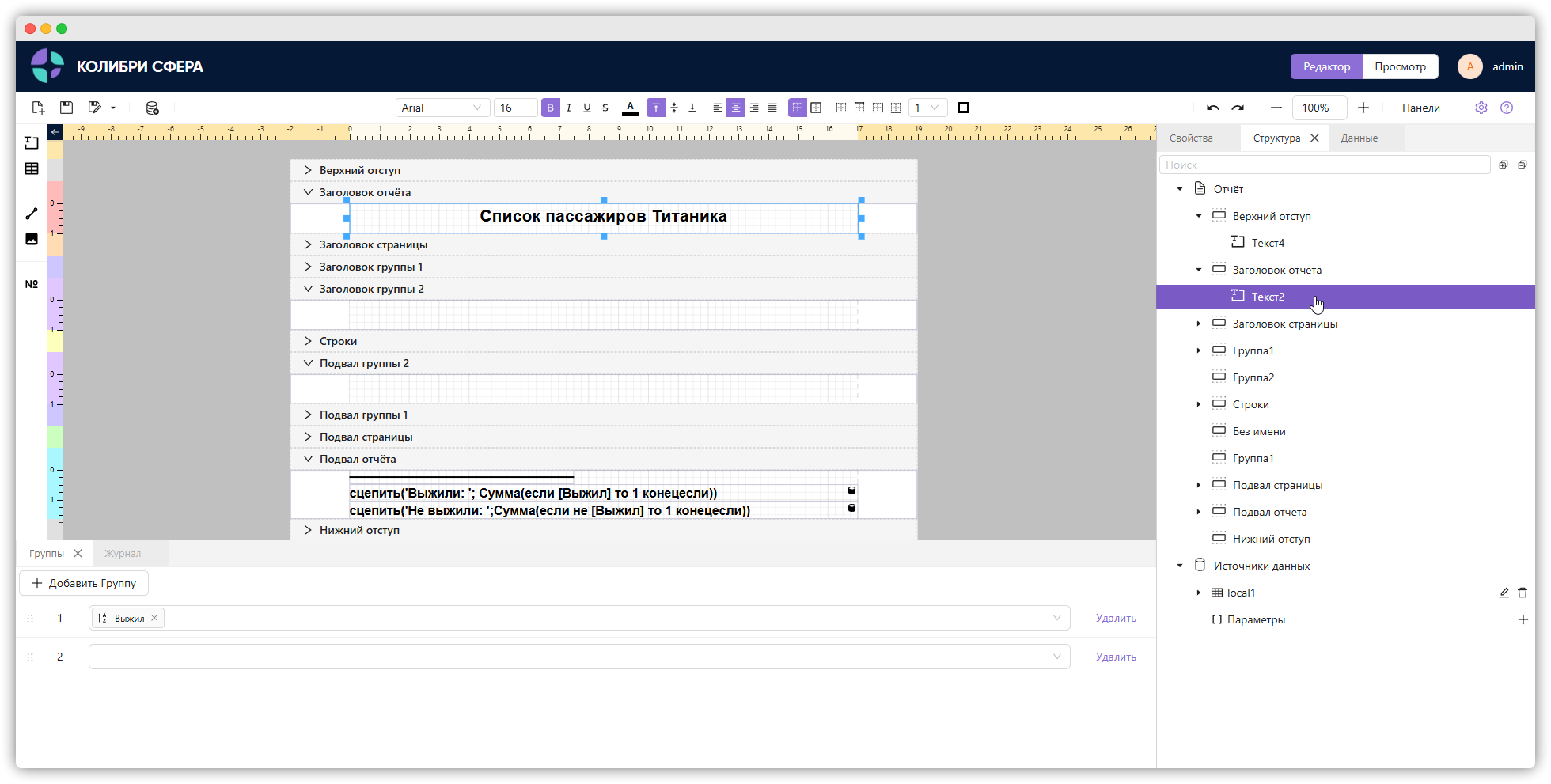Zoom out with the minus button

(1276, 108)
